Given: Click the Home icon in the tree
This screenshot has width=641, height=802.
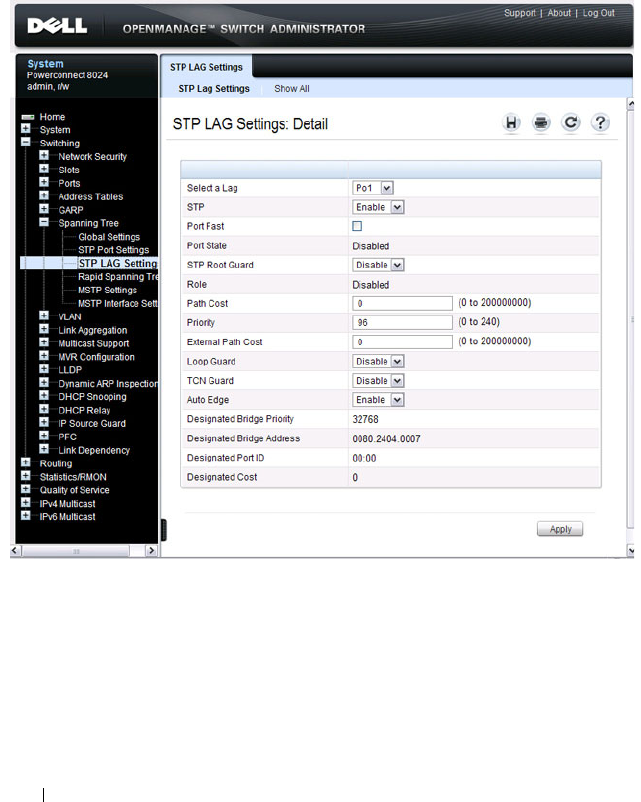Looking at the screenshot, I should 28,117.
